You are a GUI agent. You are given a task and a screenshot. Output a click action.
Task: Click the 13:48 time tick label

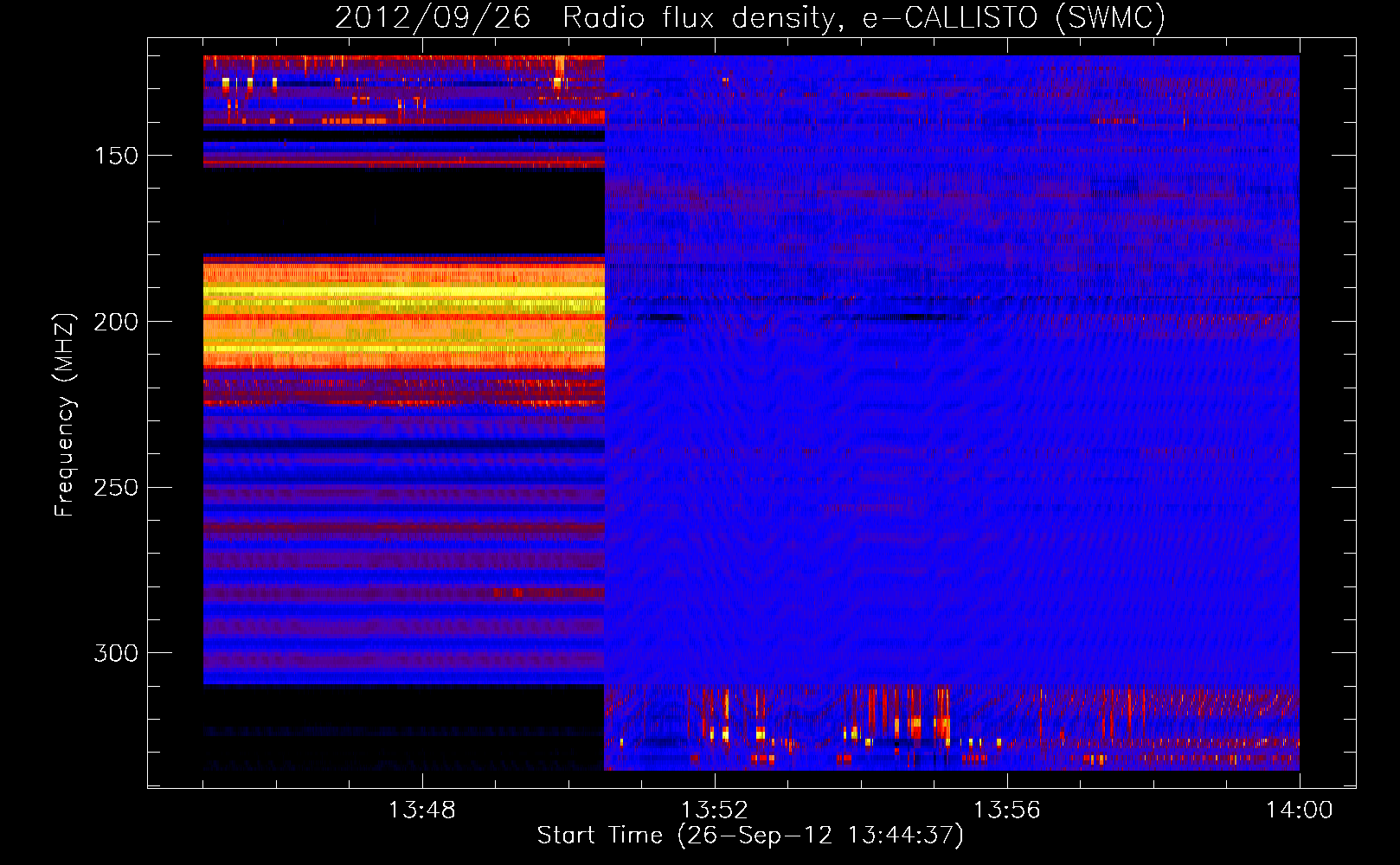click(x=421, y=811)
